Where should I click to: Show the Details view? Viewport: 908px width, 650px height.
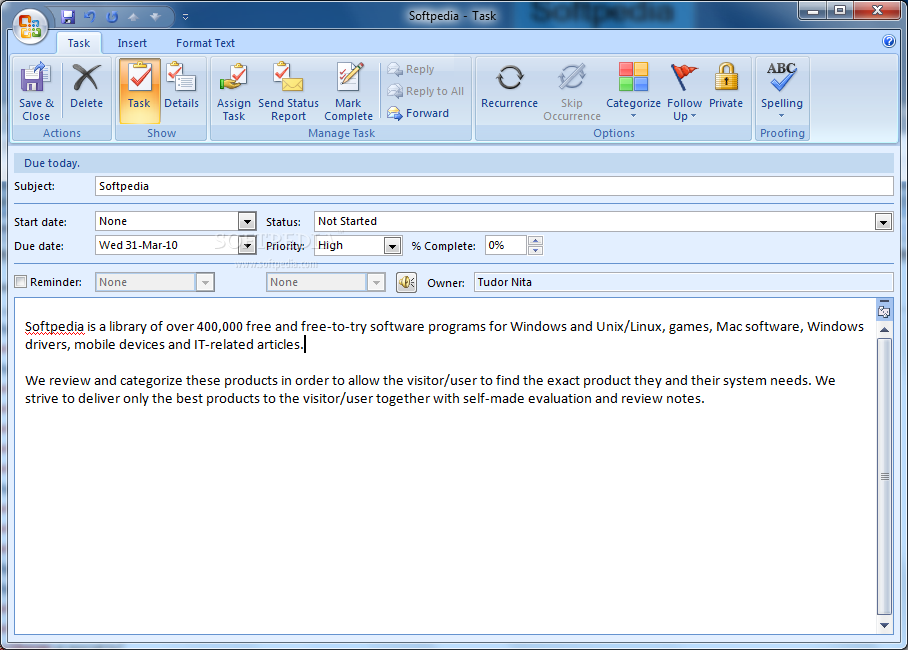point(181,86)
